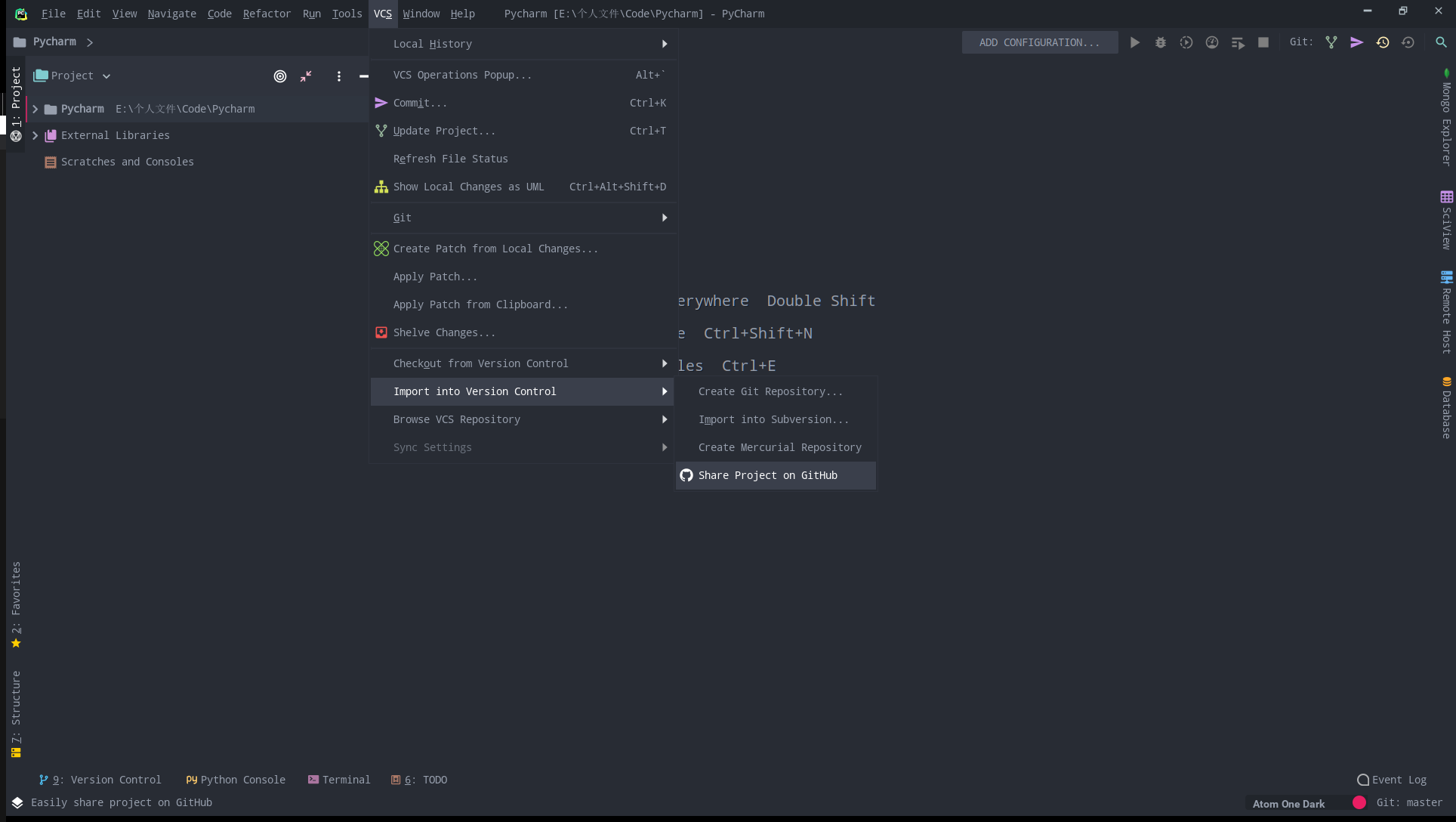Open the Navigate menu

171,14
